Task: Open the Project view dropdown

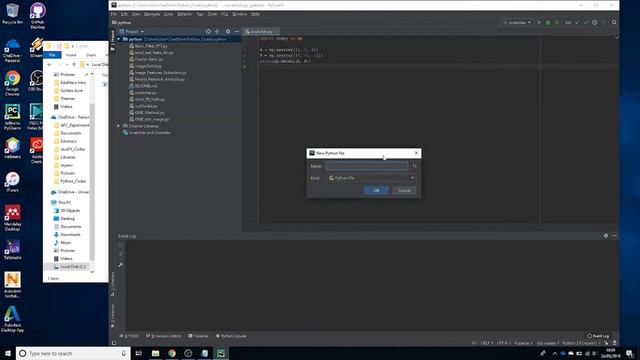Action: tap(132, 31)
